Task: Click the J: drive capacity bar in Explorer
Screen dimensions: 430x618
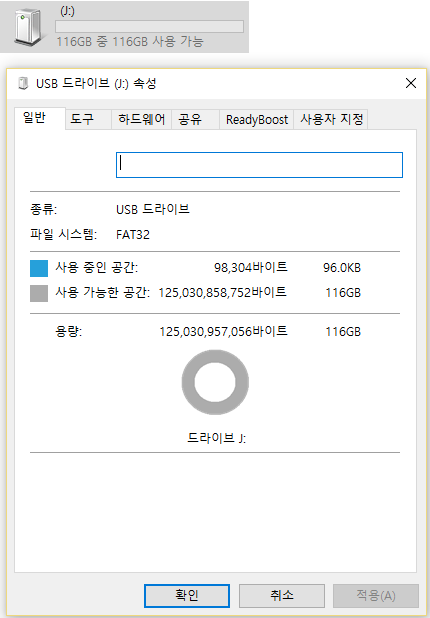Action: pos(149,26)
